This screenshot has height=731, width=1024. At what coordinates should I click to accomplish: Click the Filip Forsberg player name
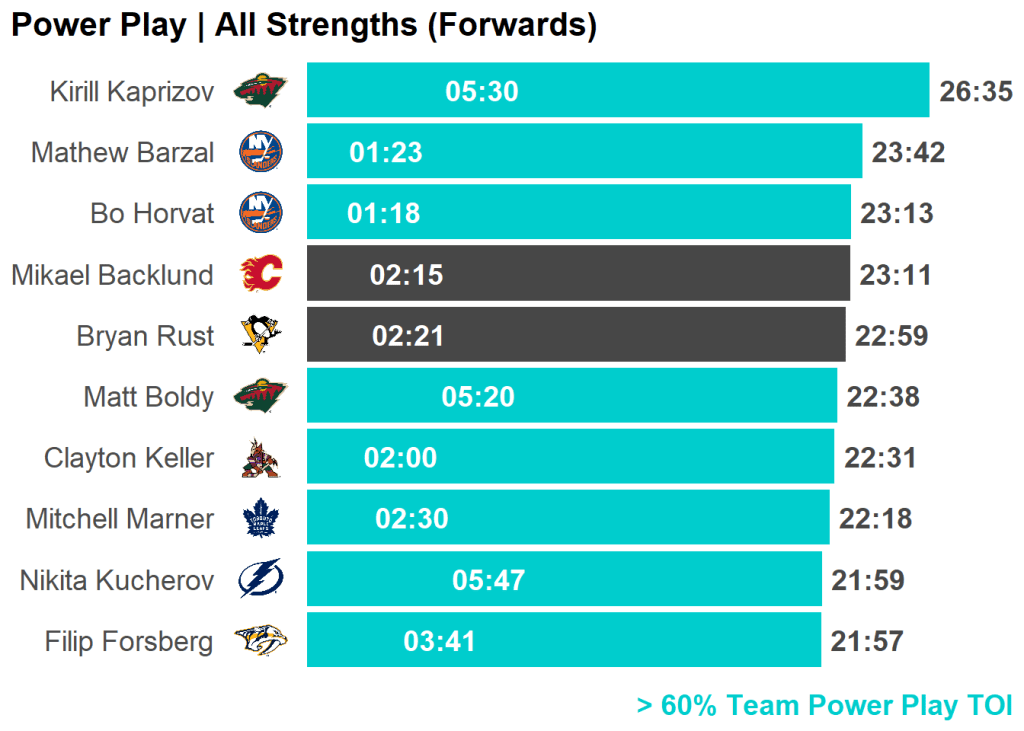(129, 641)
